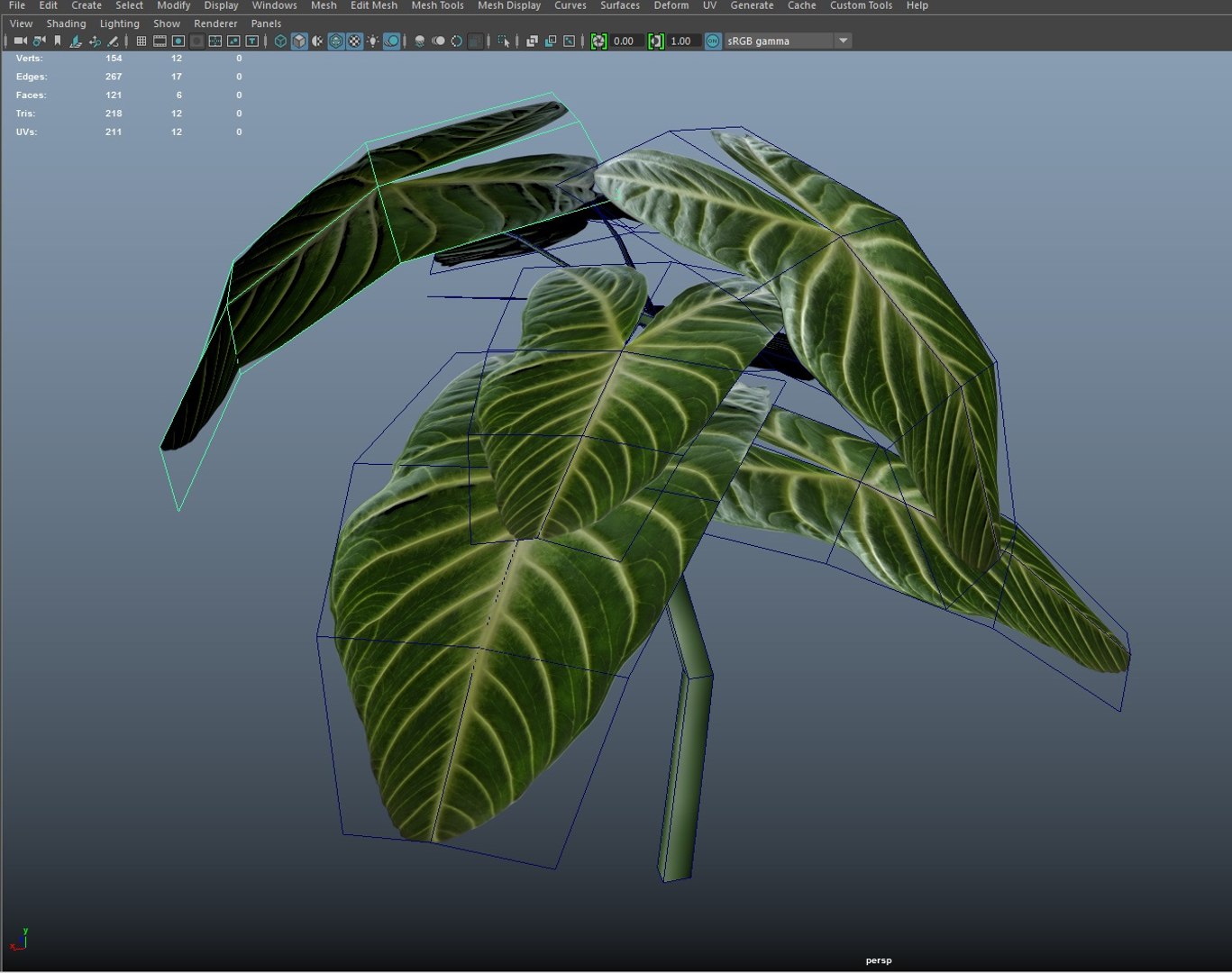Open the Edit menu

[x=48, y=5]
